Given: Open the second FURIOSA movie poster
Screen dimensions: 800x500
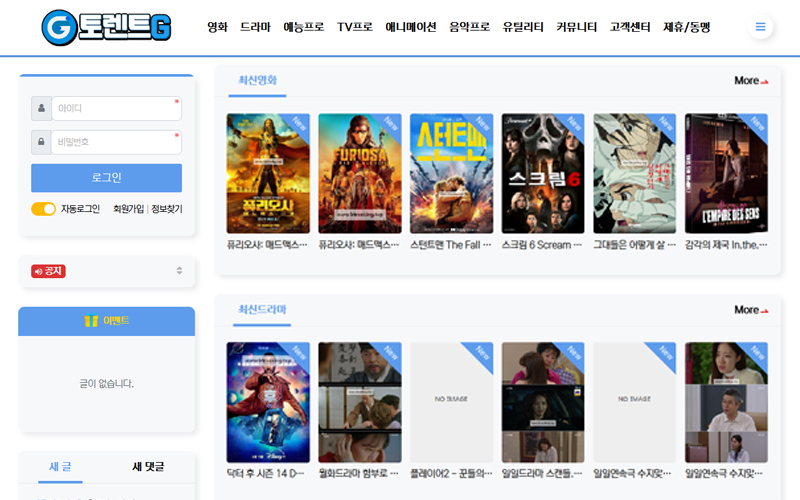Looking at the screenshot, I should tap(360, 173).
